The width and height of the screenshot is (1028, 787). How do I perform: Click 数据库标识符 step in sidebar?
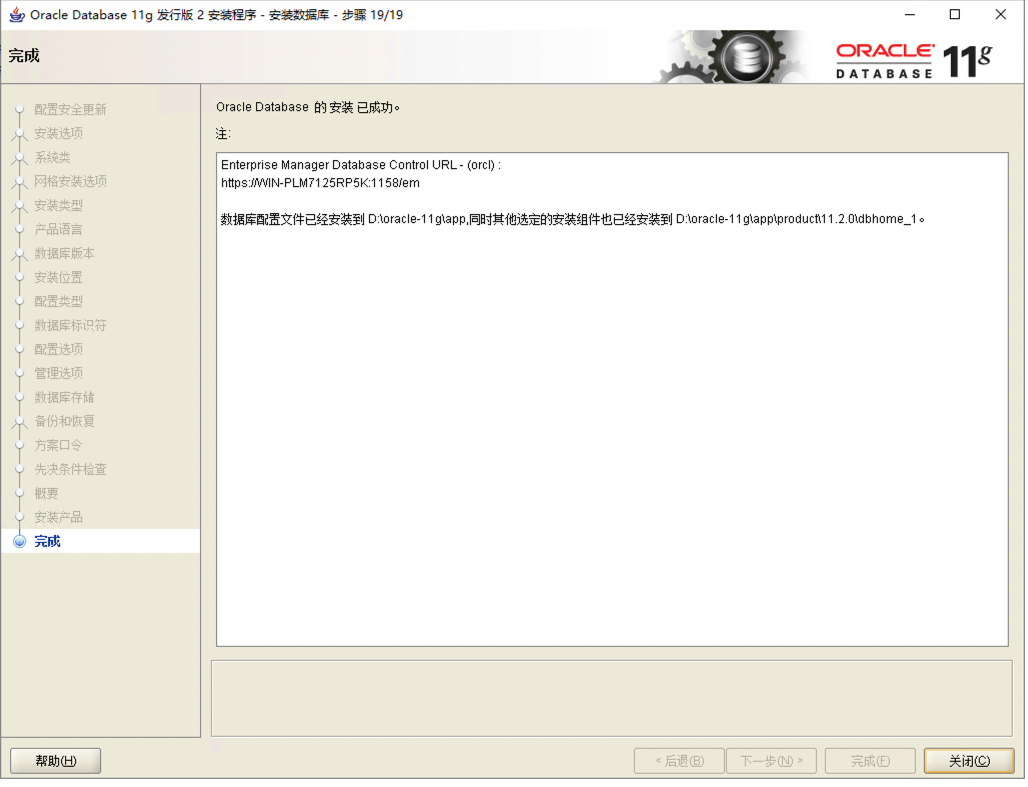pyautogui.click(x=70, y=326)
